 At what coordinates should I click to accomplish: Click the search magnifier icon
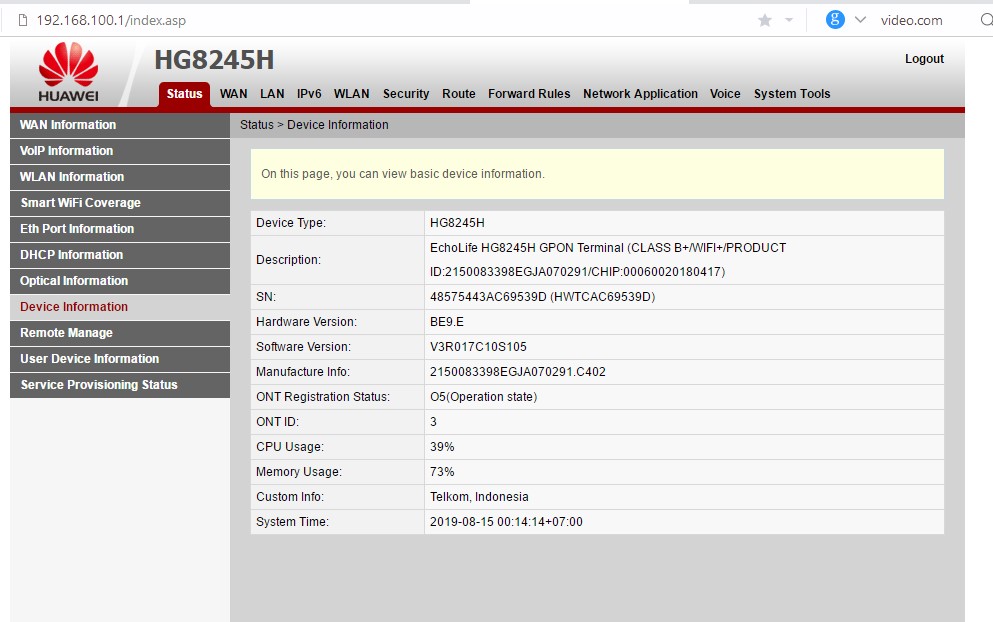click(x=986, y=20)
